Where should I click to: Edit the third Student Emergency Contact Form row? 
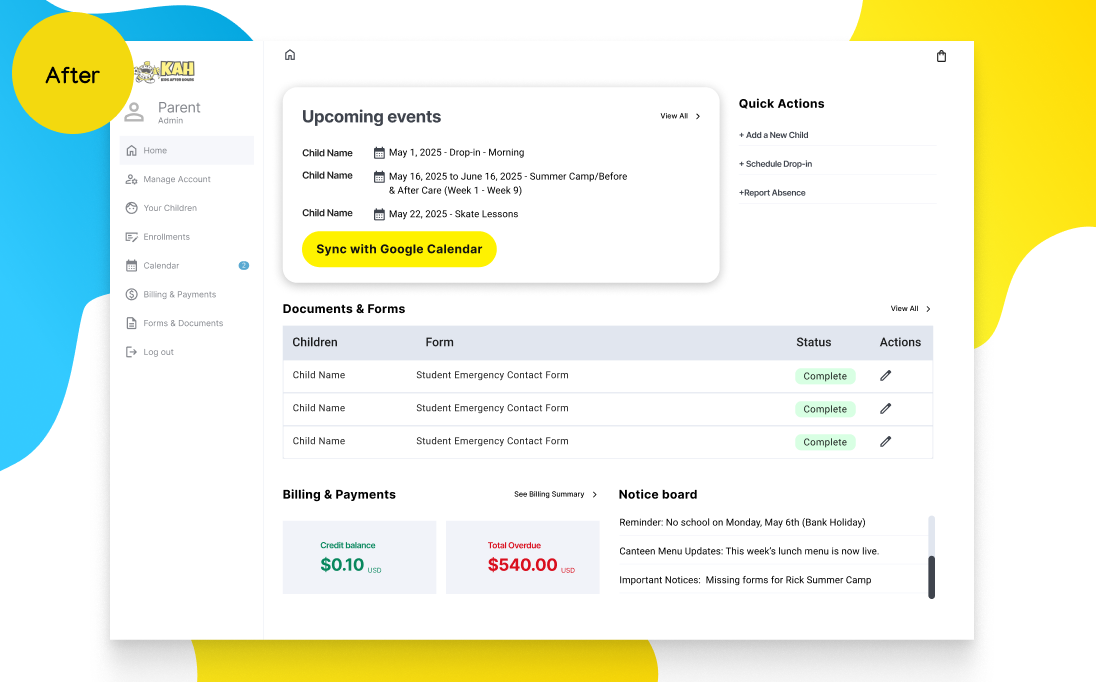886,442
